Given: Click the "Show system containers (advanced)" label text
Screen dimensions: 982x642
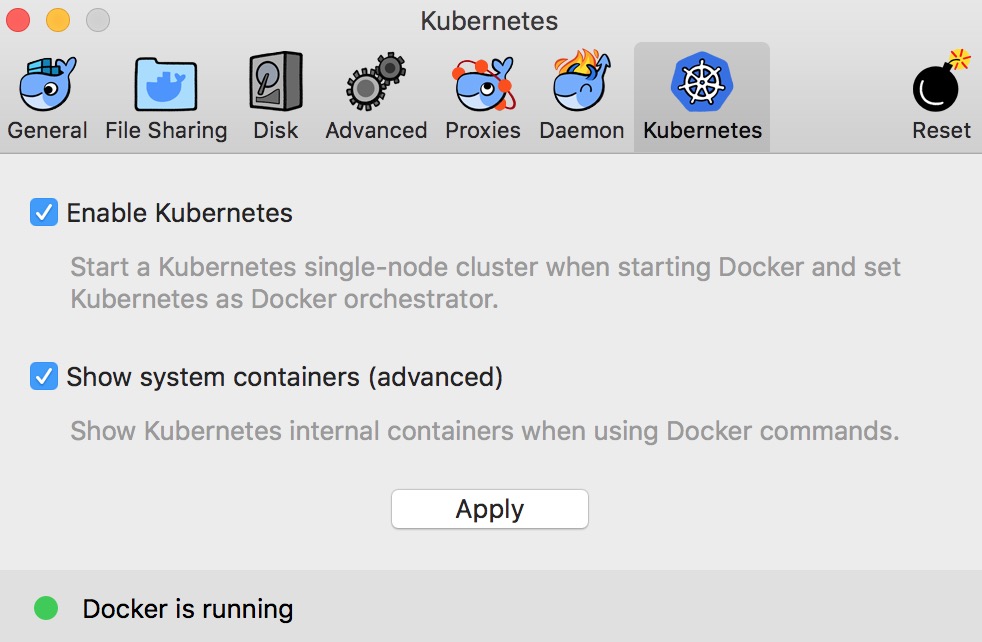Looking at the screenshot, I should (284, 377).
